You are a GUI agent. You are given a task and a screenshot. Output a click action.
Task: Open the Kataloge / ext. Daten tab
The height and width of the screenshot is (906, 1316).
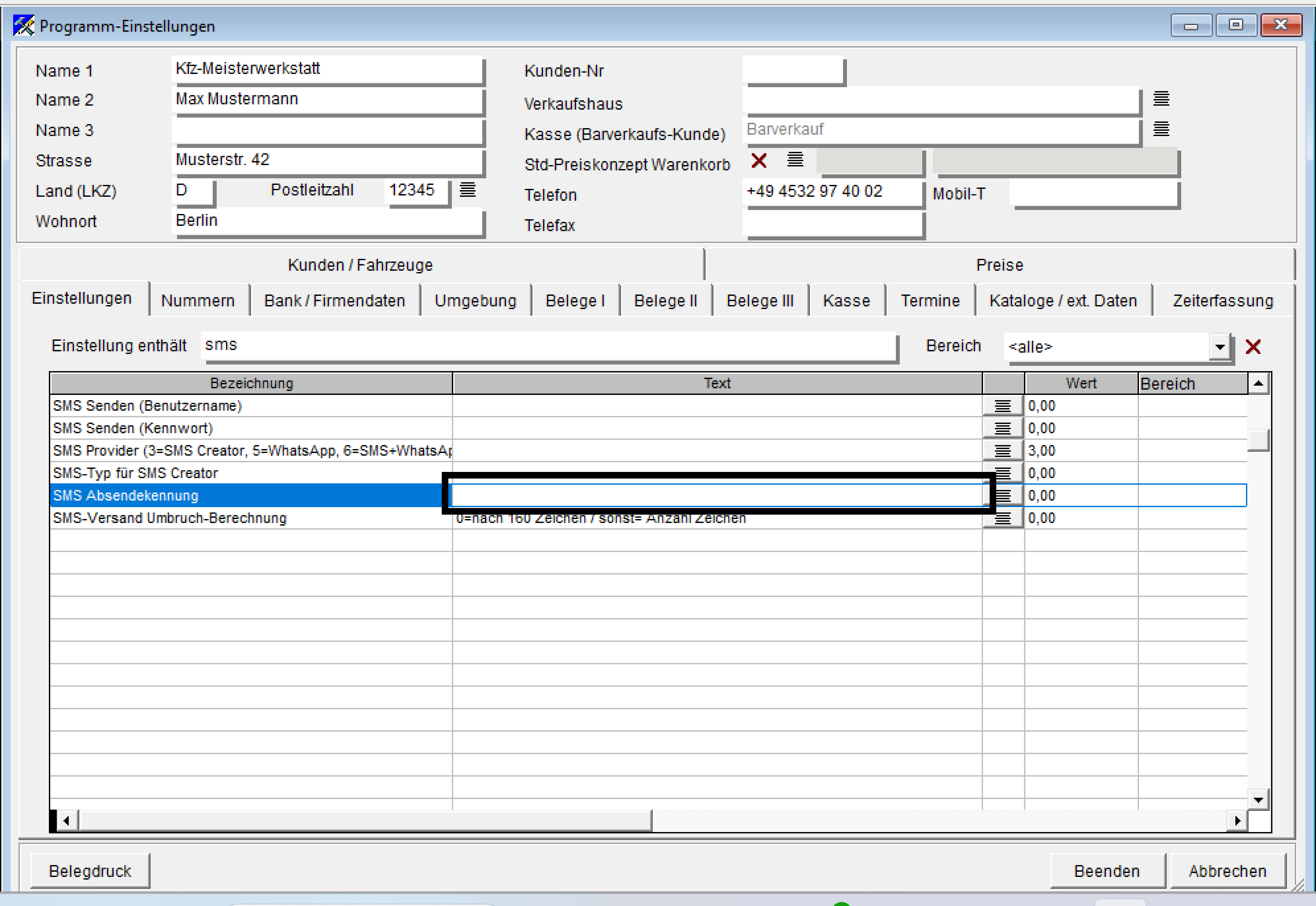[x=1063, y=300]
